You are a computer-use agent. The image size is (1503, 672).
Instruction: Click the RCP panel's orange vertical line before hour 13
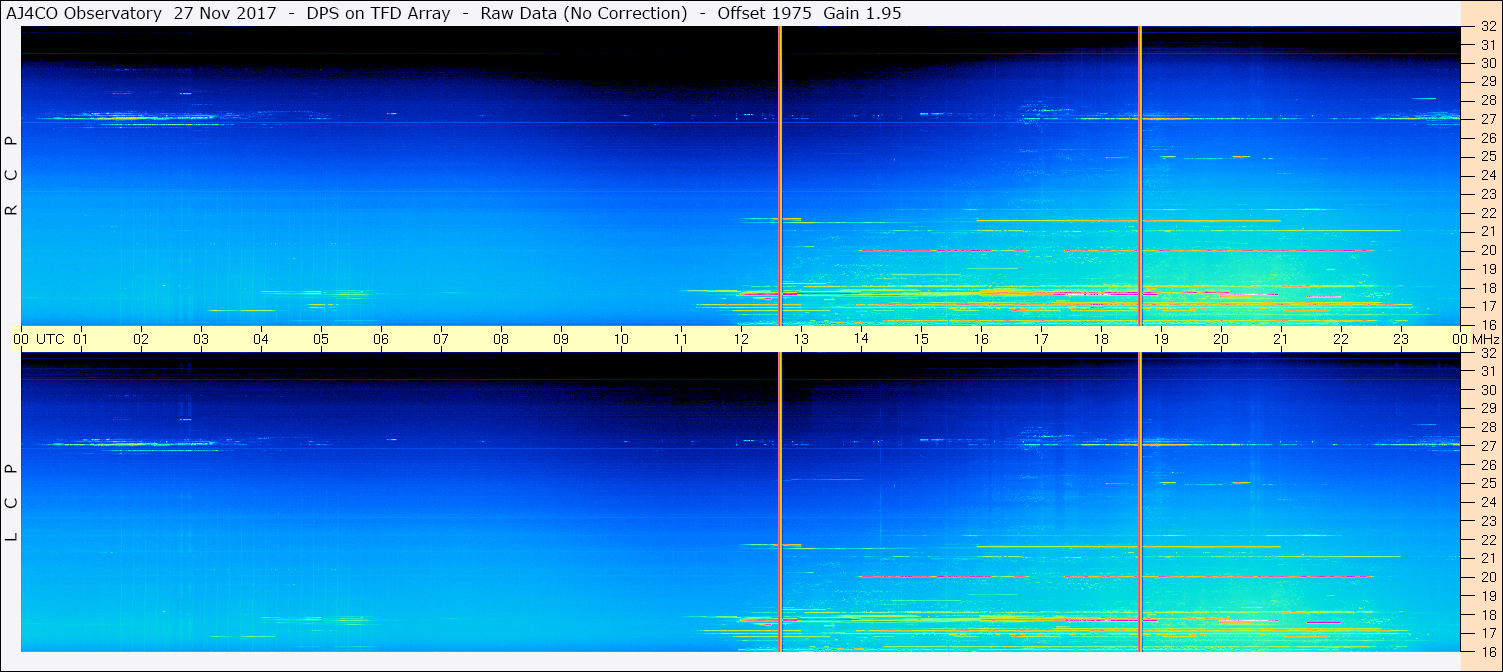pos(779,176)
